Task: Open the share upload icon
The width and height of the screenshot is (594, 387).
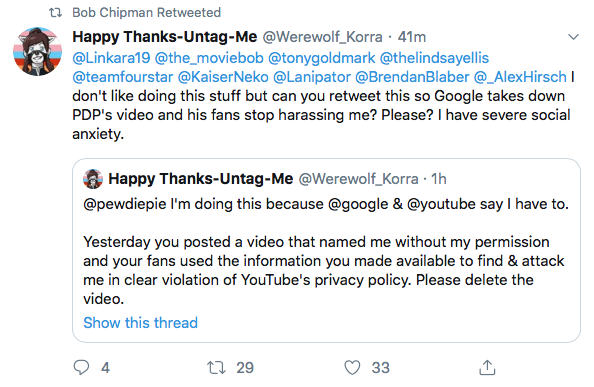Action: pos(487,367)
